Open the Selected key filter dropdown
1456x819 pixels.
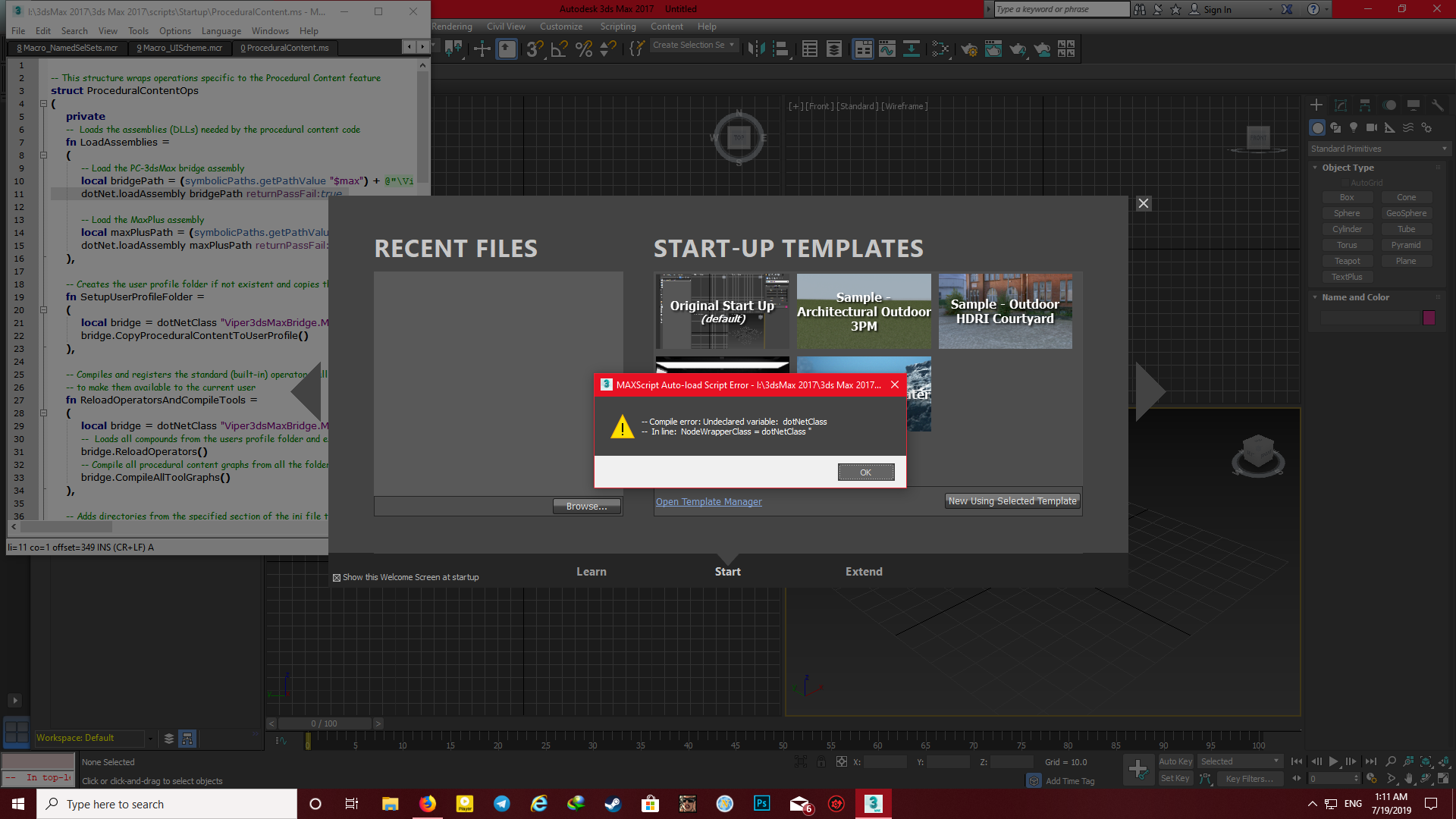[1240, 761]
